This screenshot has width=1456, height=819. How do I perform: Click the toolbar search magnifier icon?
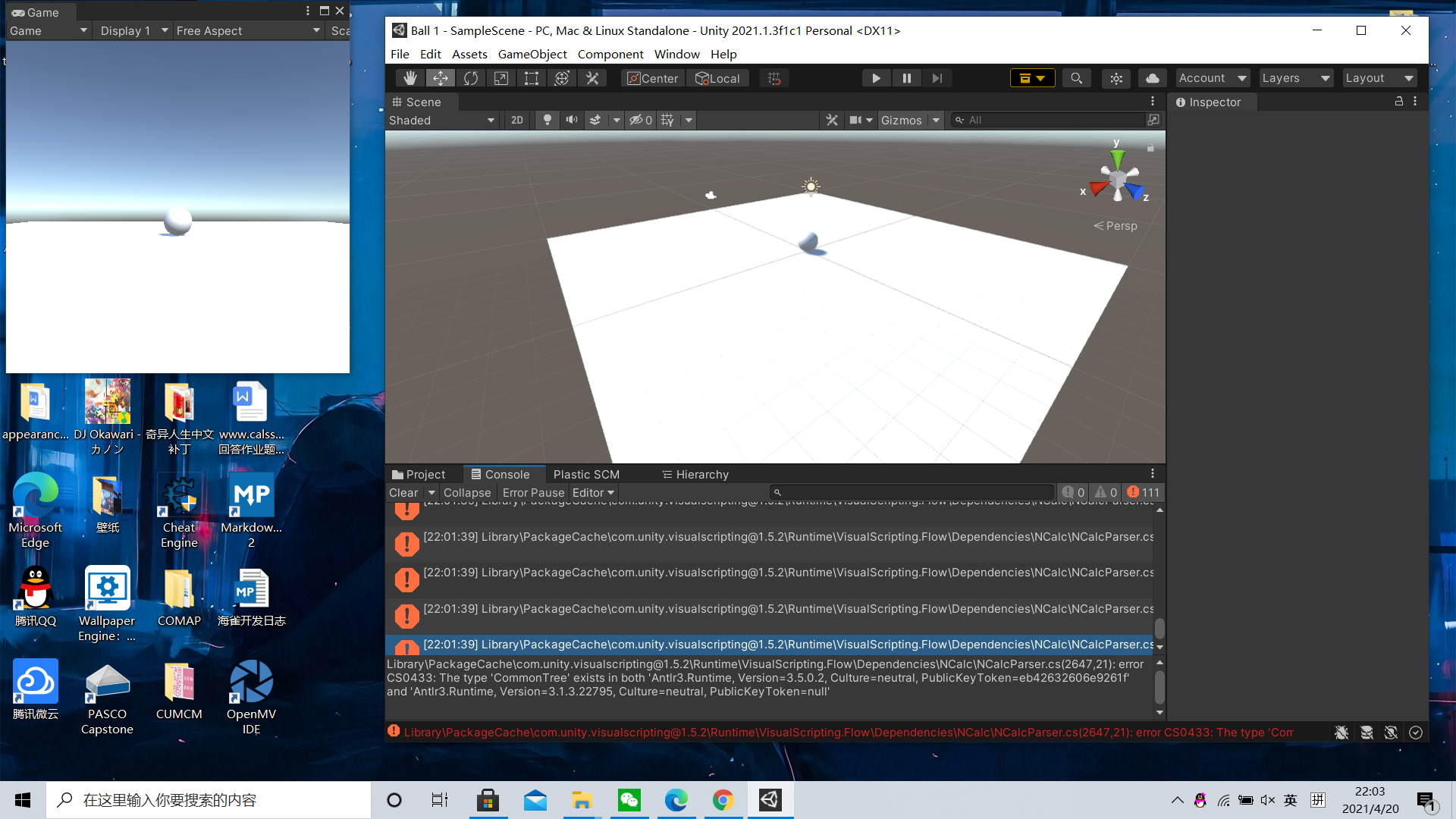point(1076,78)
